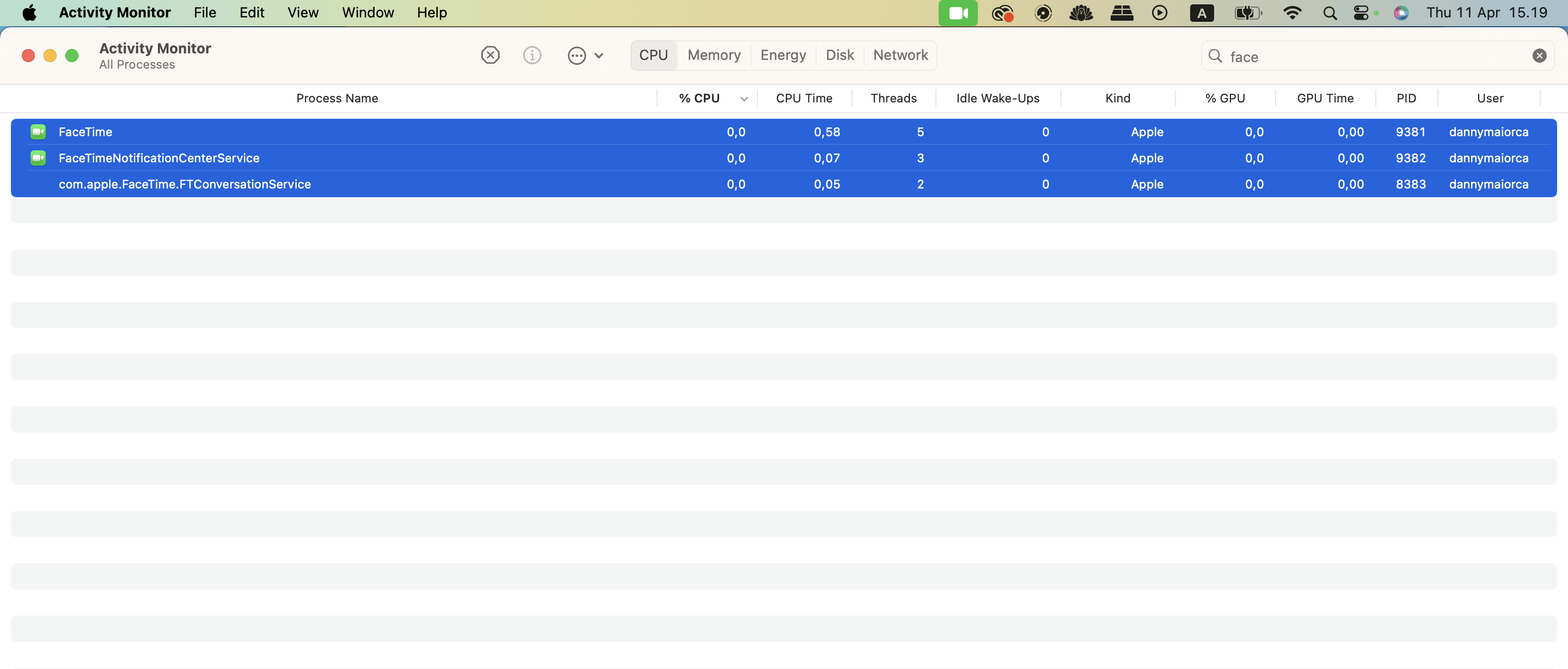Viewport: 1568px width, 669px height.
Task: Expand the ellipsis button dropdown chevron
Action: [x=599, y=56]
